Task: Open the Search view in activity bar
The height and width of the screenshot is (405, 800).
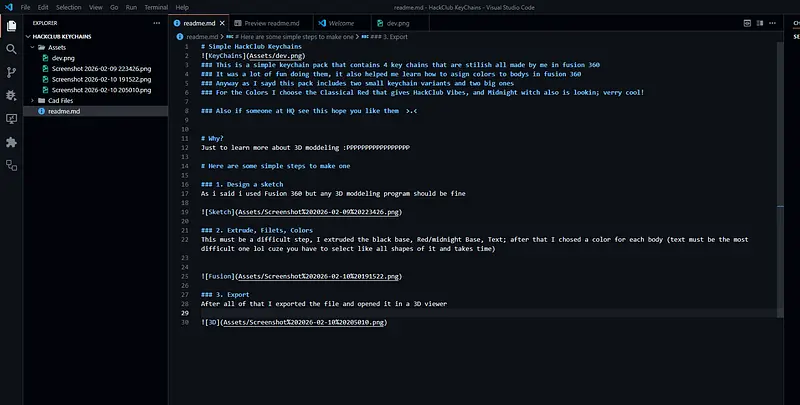Action: click(12, 47)
